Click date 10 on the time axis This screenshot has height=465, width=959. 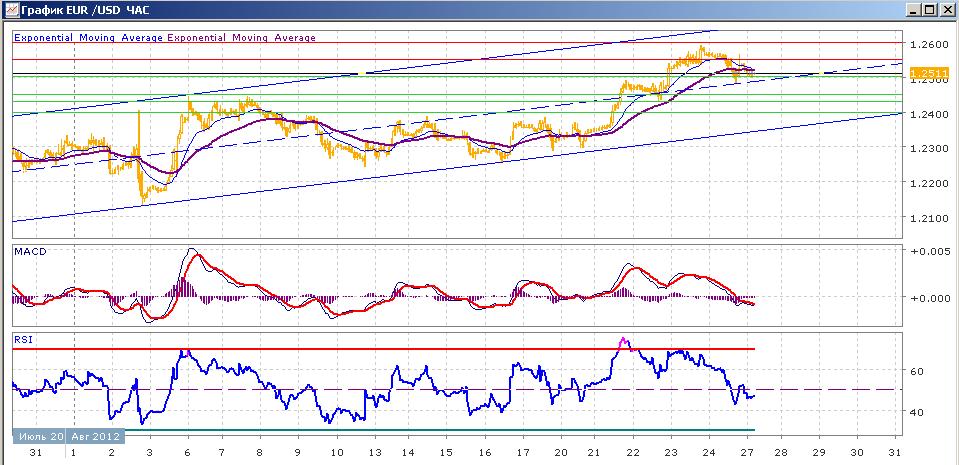pos(336,453)
